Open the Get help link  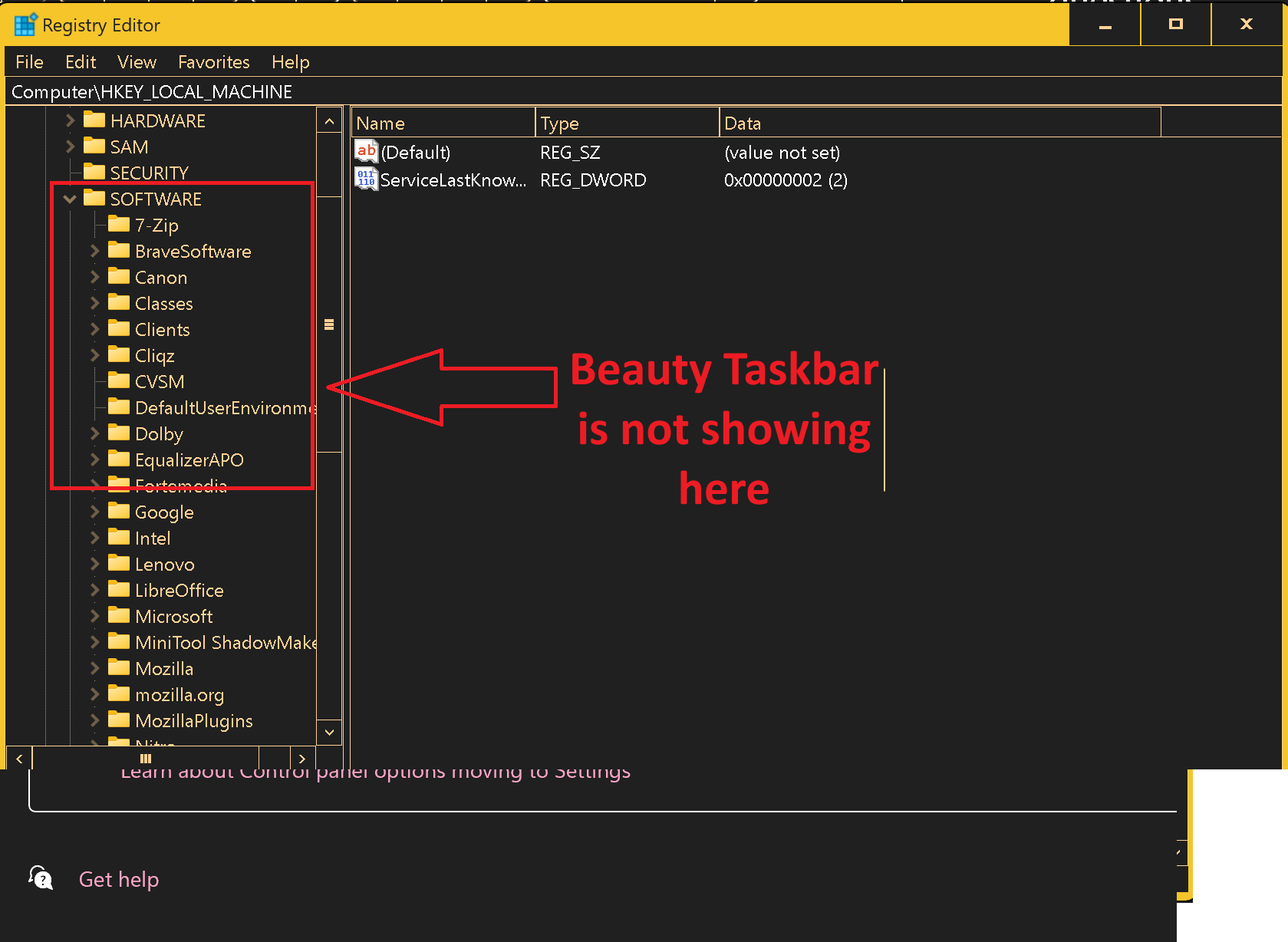point(119,879)
